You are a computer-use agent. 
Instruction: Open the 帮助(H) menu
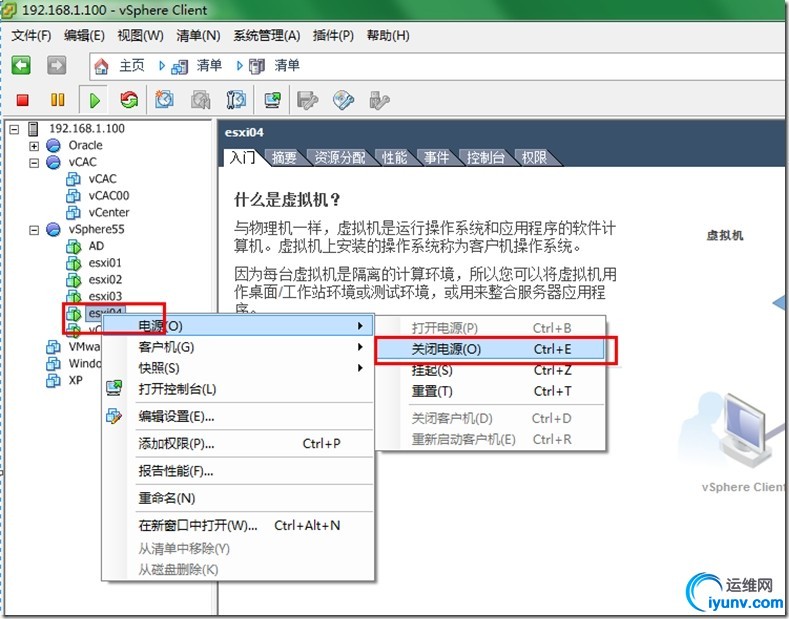388,36
